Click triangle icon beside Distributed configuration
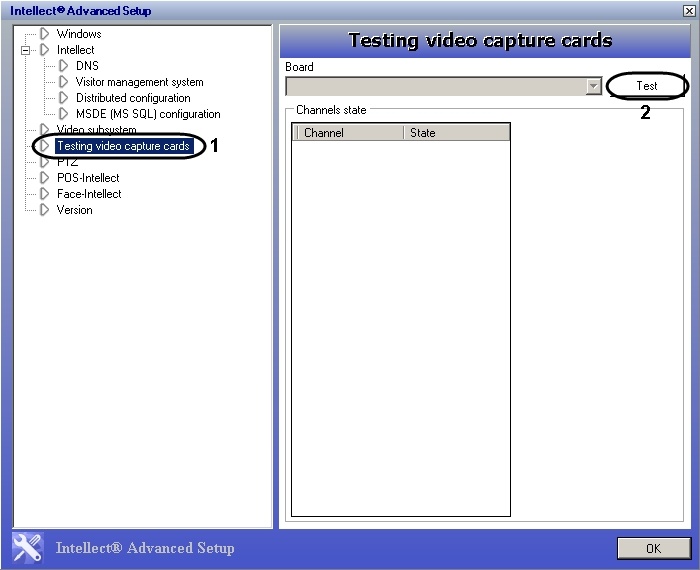700x570 pixels. point(63,98)
